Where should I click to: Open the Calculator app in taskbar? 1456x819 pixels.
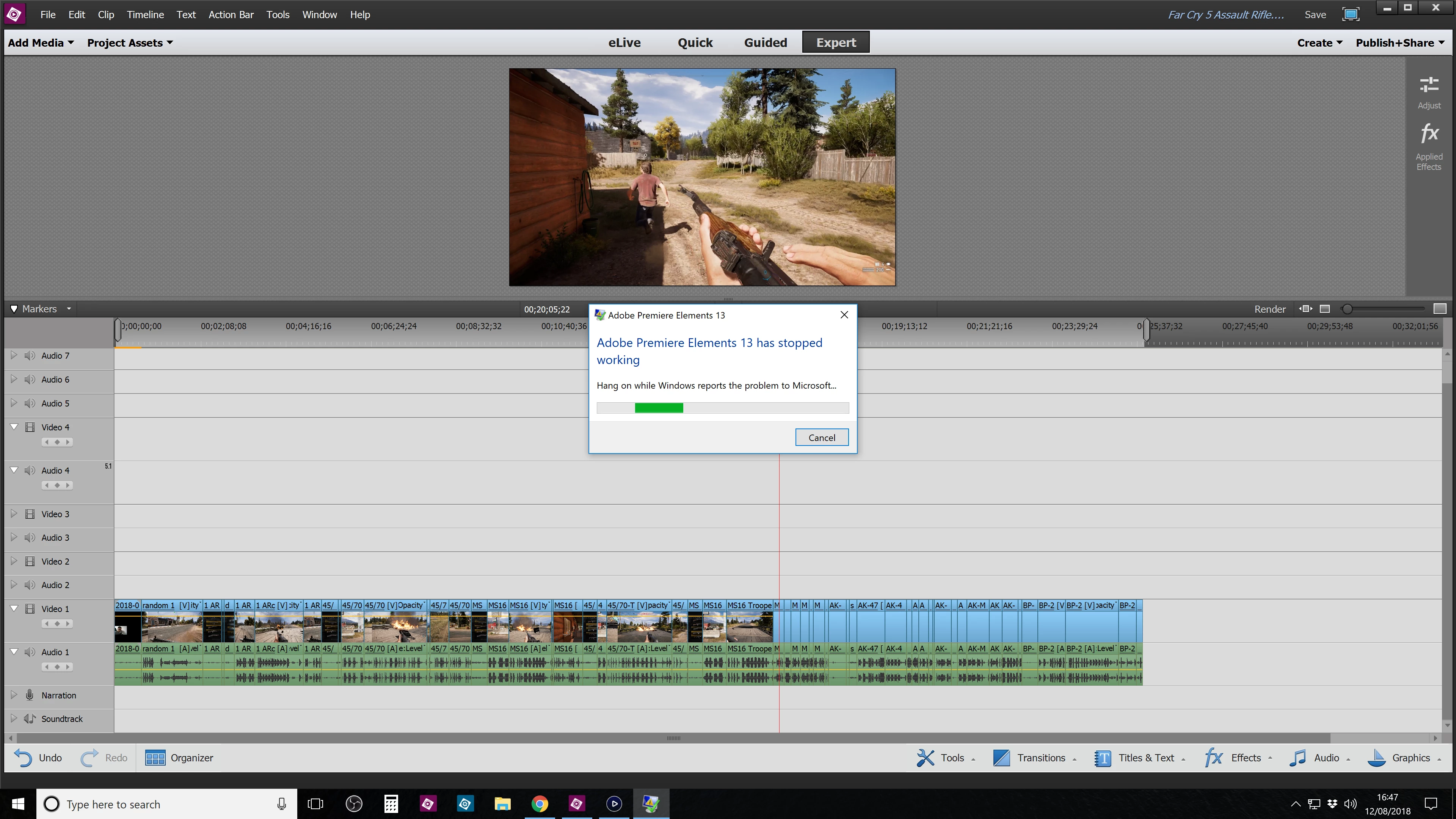pos(391,804)
